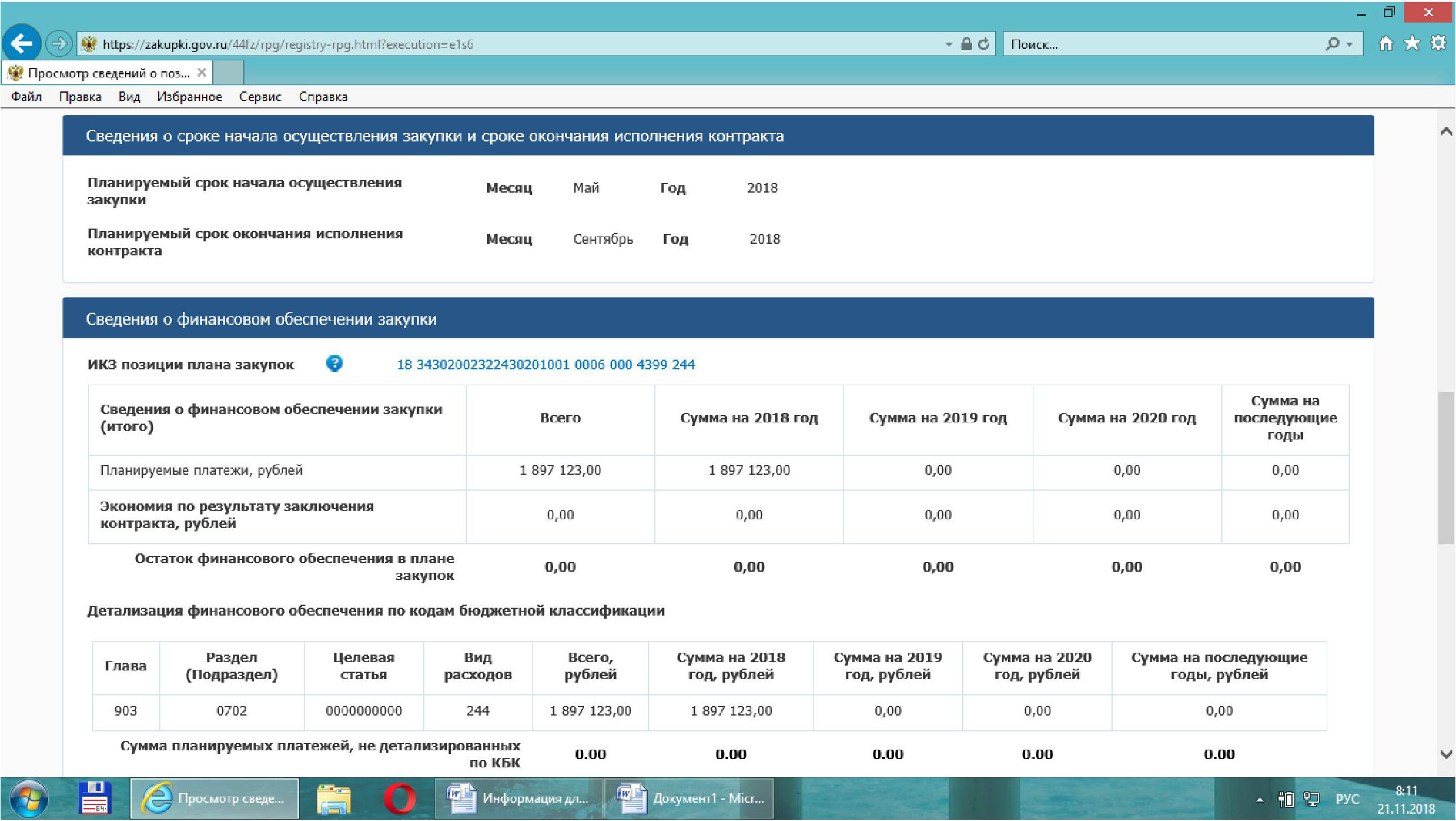Click the blue question mark help icon
This screenshot has height=821, width=1456.
pos(334,364)
